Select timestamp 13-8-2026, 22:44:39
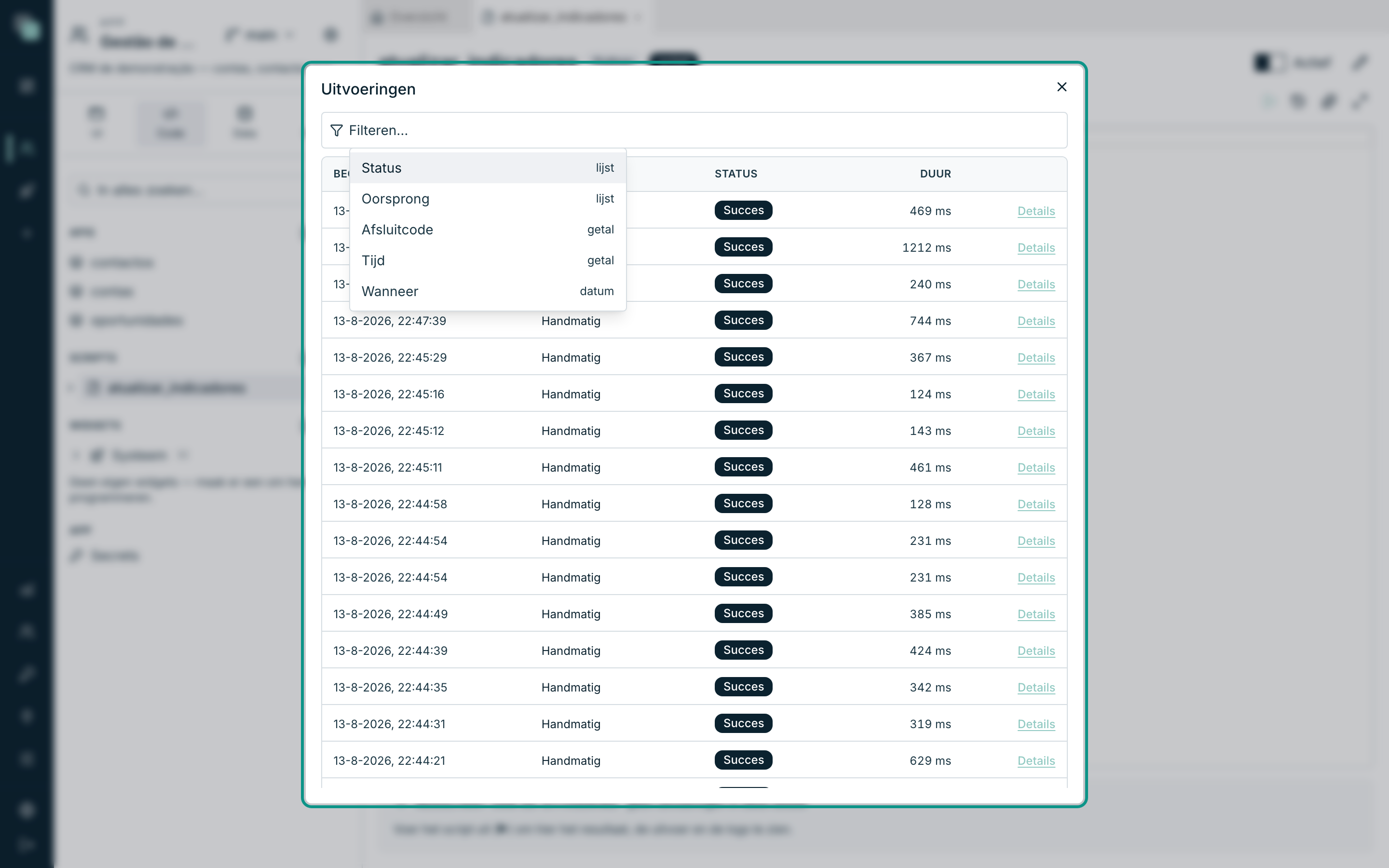Viewport: 1389px width, 868px height. 390,651
